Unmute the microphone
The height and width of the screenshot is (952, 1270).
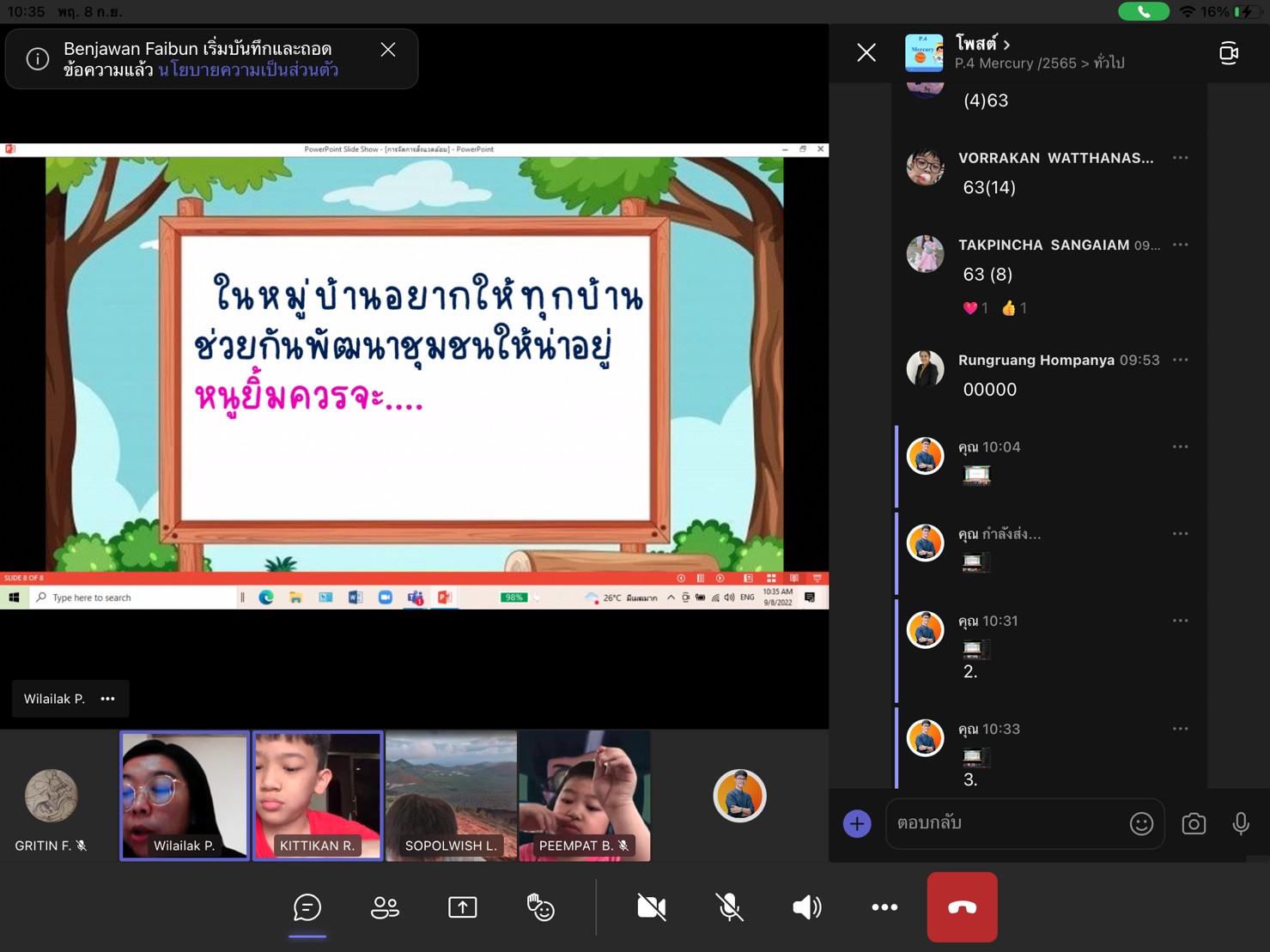(729, 907)
